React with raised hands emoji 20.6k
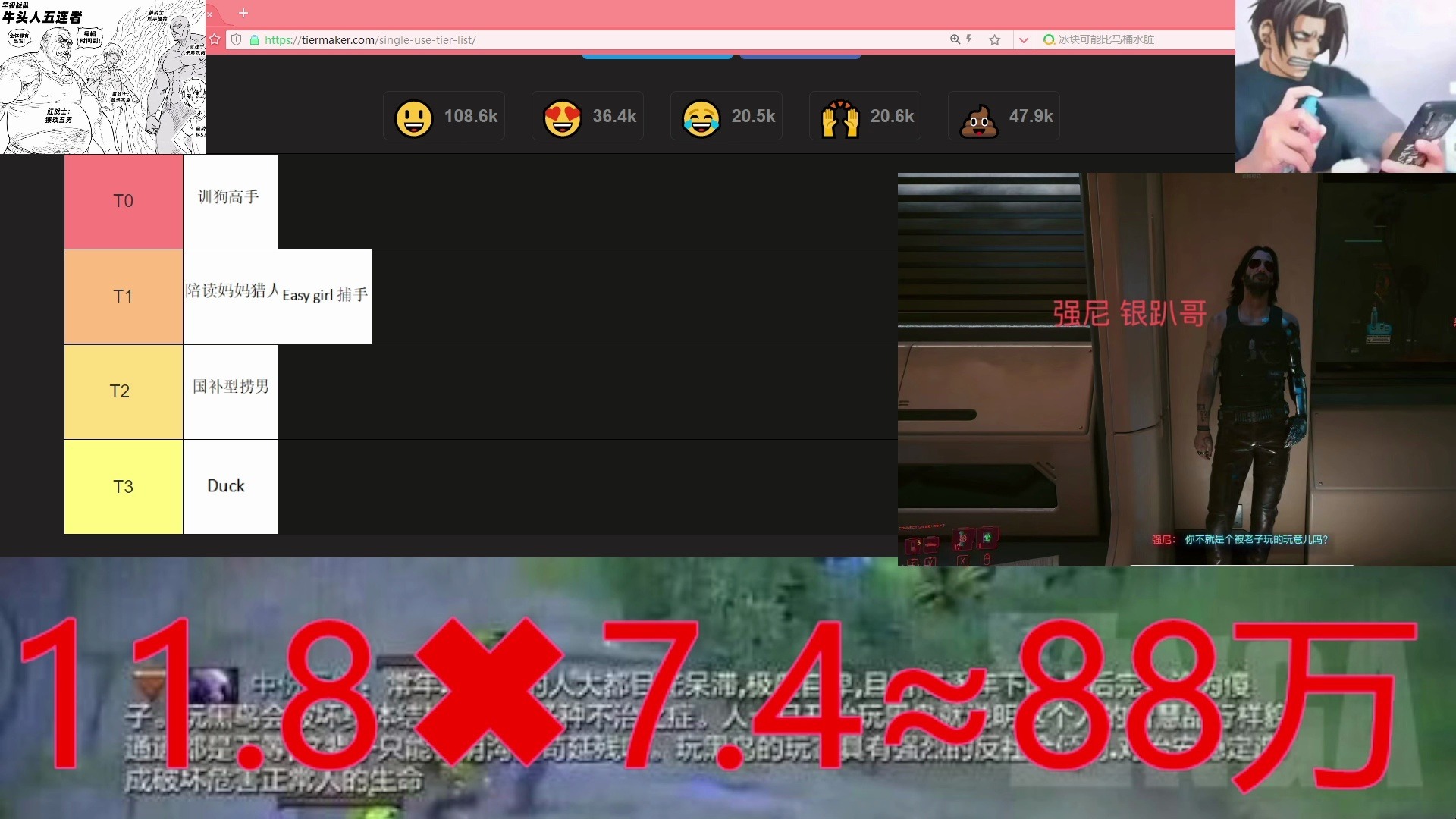Viewport: 1456px width, 819px height. (865, 116)
